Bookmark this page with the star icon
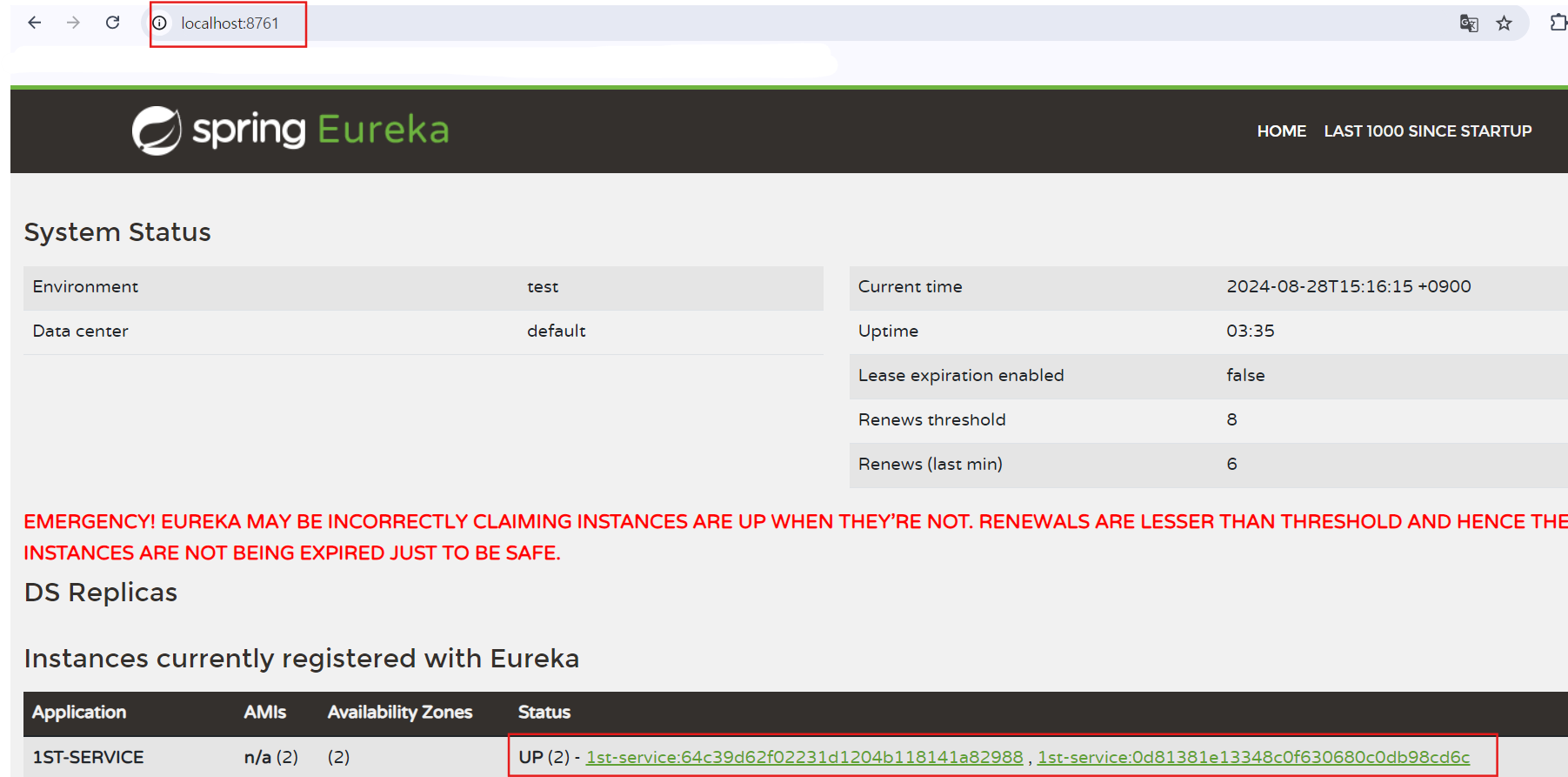1568x777 pixels. 1505,23
